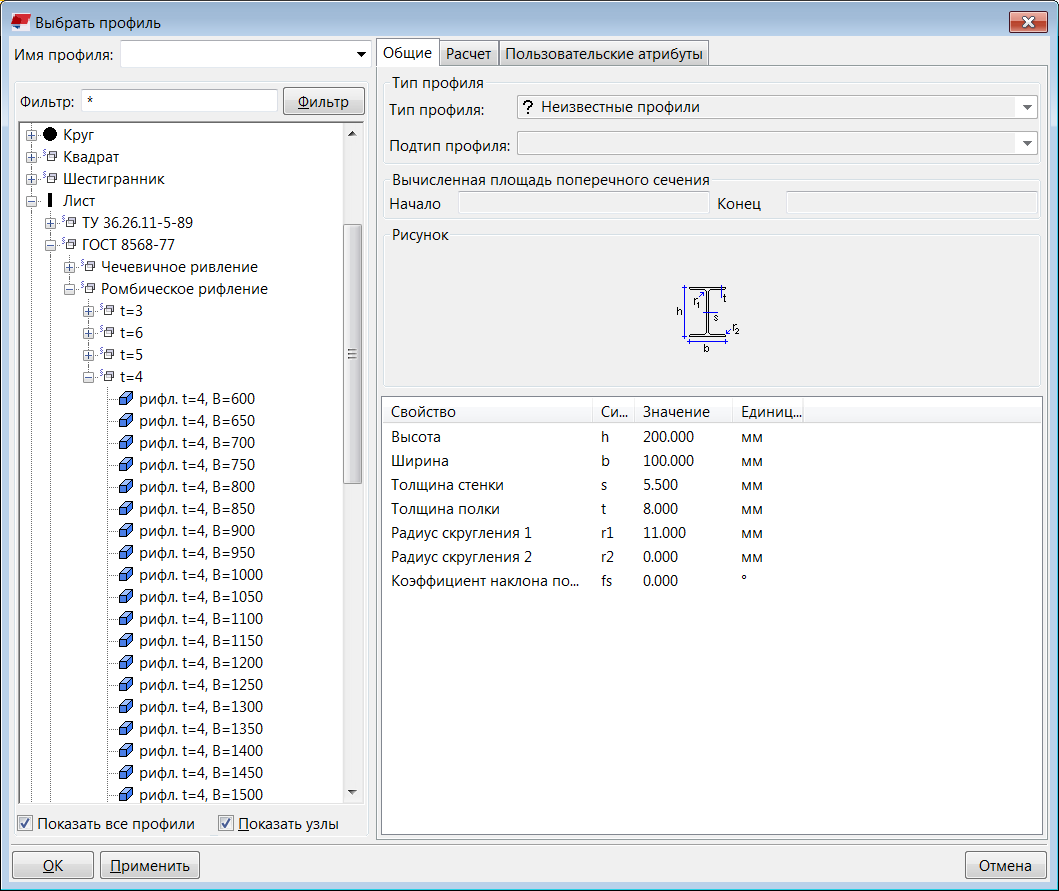Viewport: 1059px width, 891px height.
Task: Click the group icon beside ГОСТ 8568-77
Action: [69, 245]
